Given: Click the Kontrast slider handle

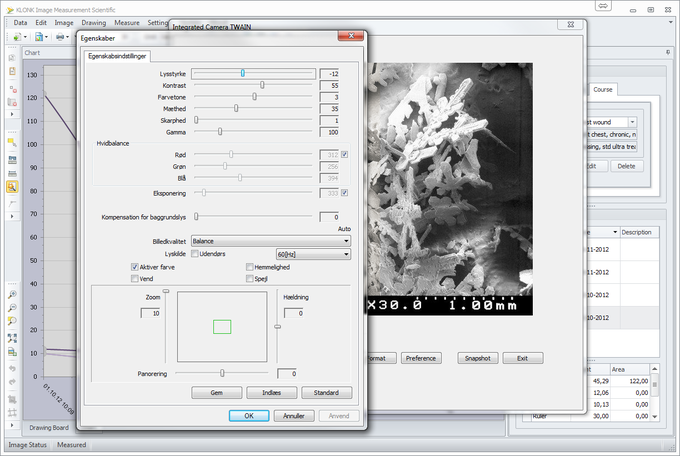Looking at the screenshot, I should [x=262, y=85].
